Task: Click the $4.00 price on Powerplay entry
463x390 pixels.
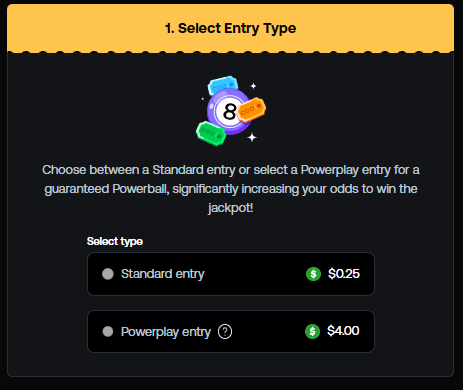Action: (x=343, y=331)
